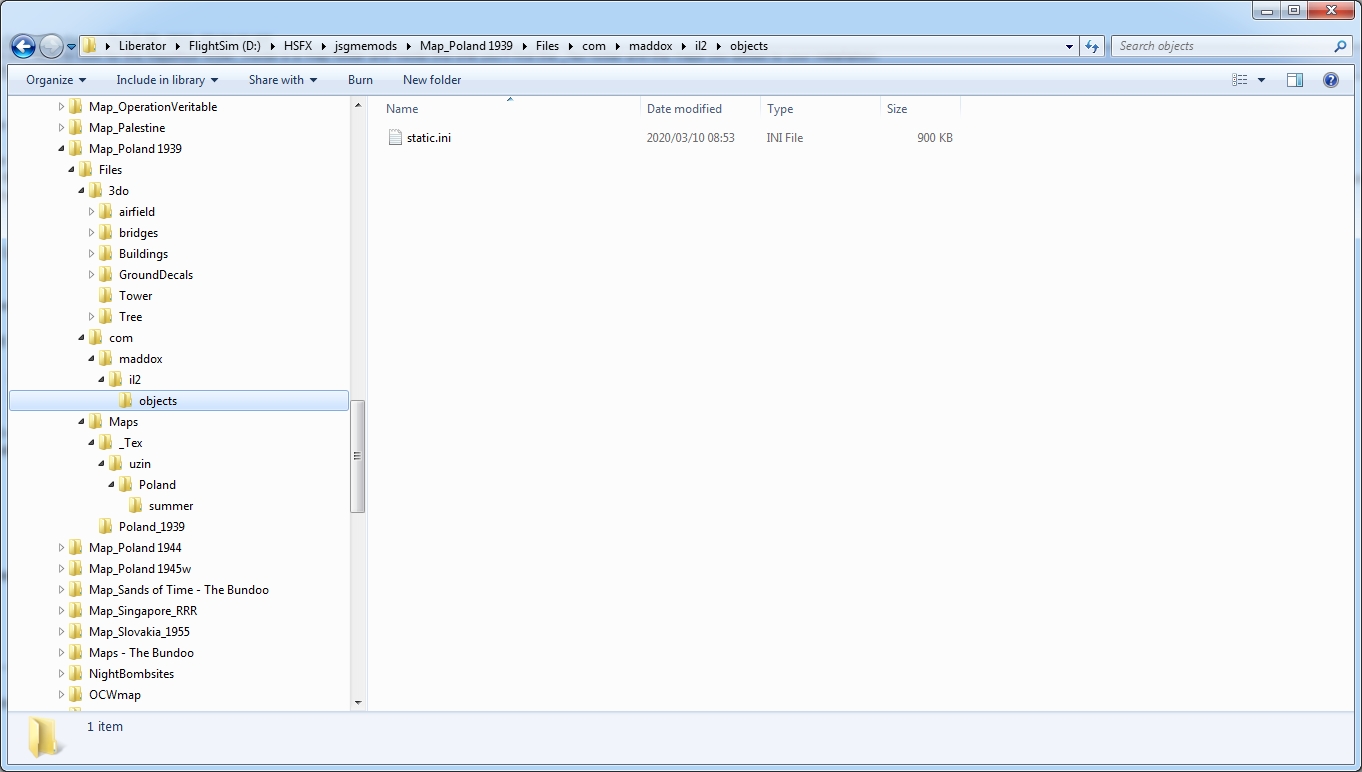Click the OCWmap folder icon
Image resolution: width=1362 pixels, height=772 pixels.
75,695
